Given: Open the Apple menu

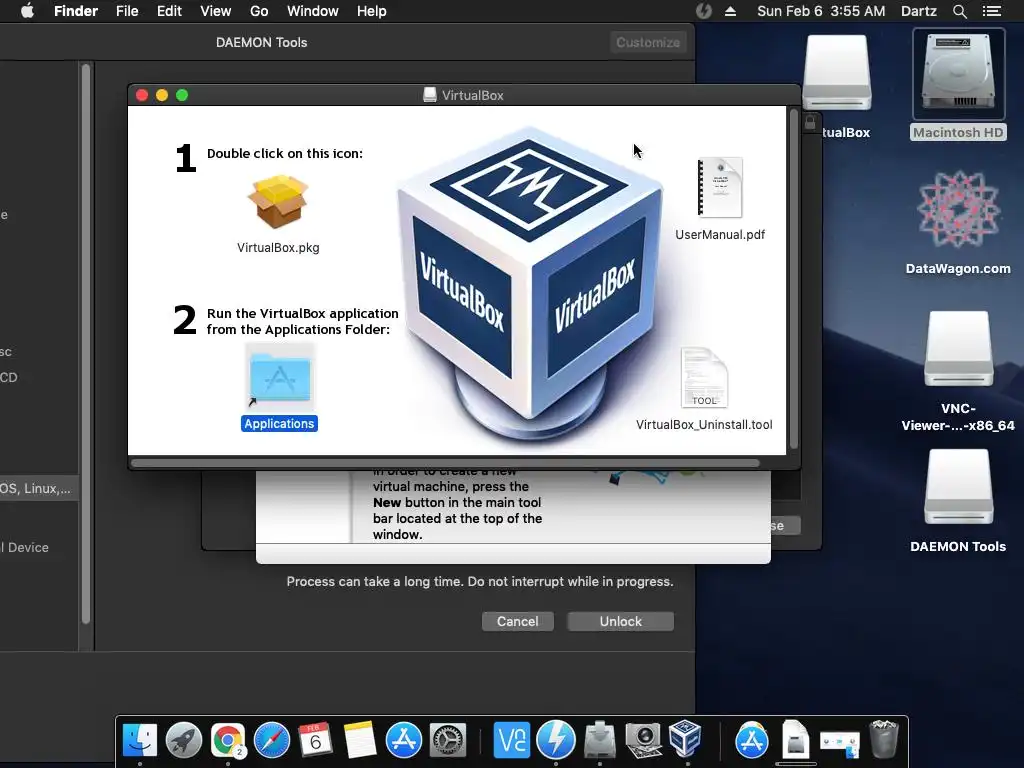Looking at the screenshot, I should point(27,11).
